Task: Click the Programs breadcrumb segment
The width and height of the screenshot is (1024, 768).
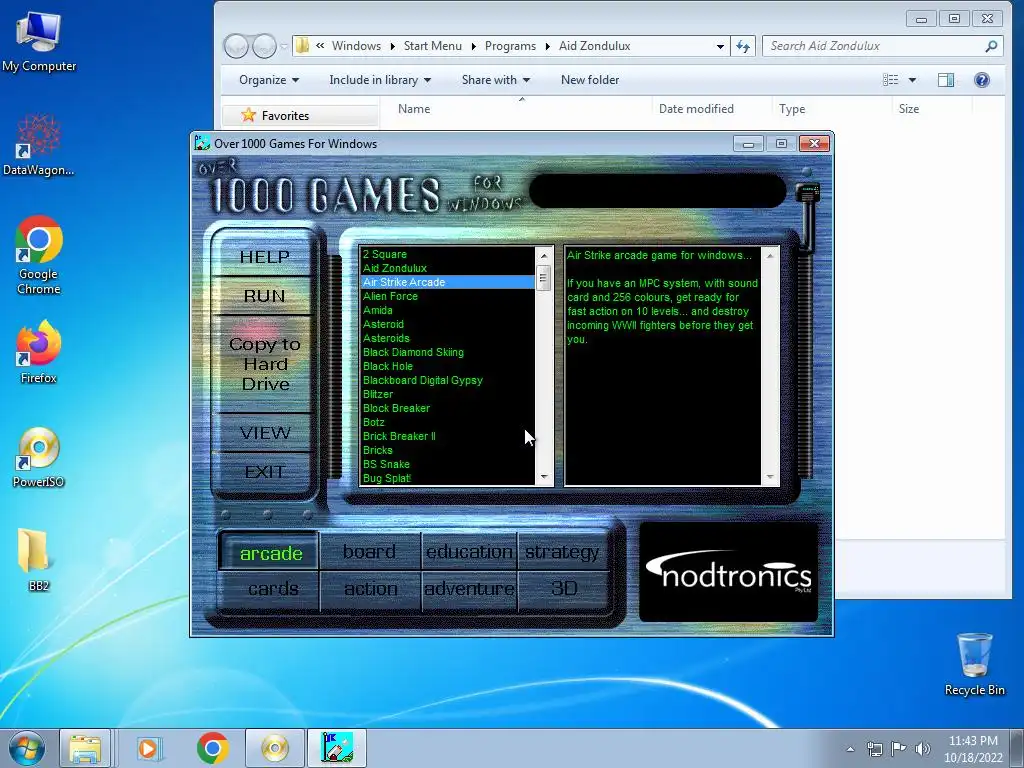Action: pos(510,46)
